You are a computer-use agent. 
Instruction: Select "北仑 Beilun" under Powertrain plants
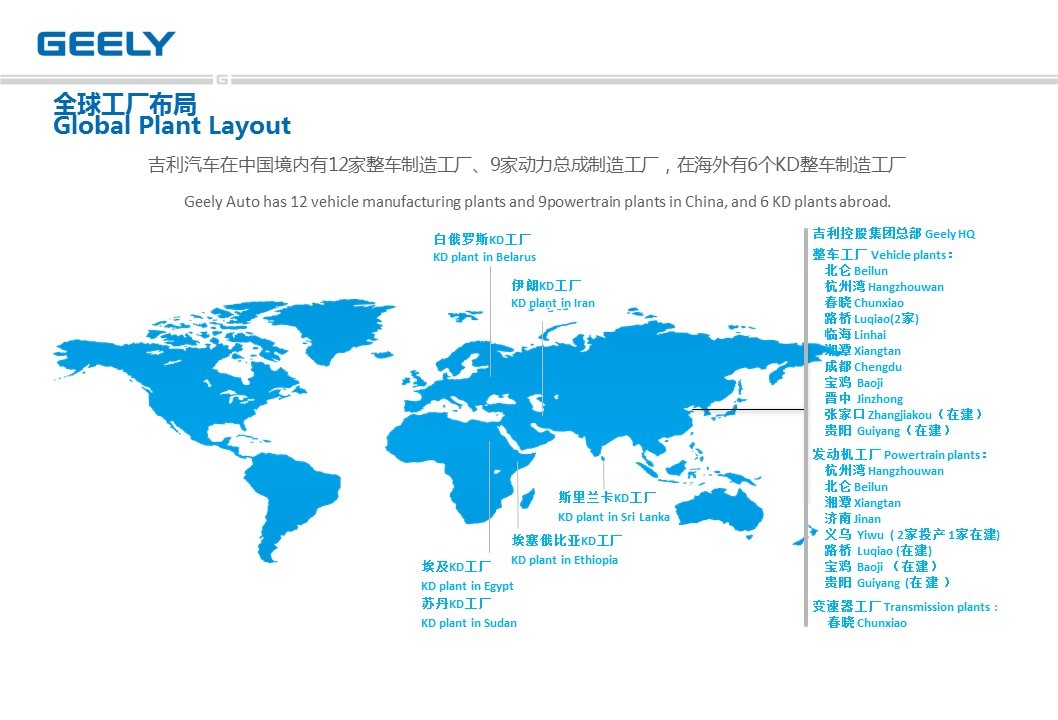(x=856, y=487)
